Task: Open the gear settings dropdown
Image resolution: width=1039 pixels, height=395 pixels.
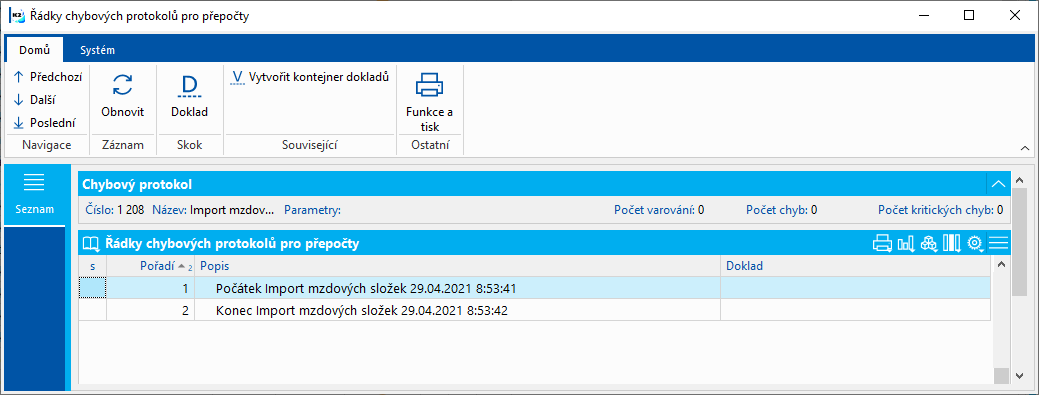Action: pyautogui.click(x=975, y=244)
